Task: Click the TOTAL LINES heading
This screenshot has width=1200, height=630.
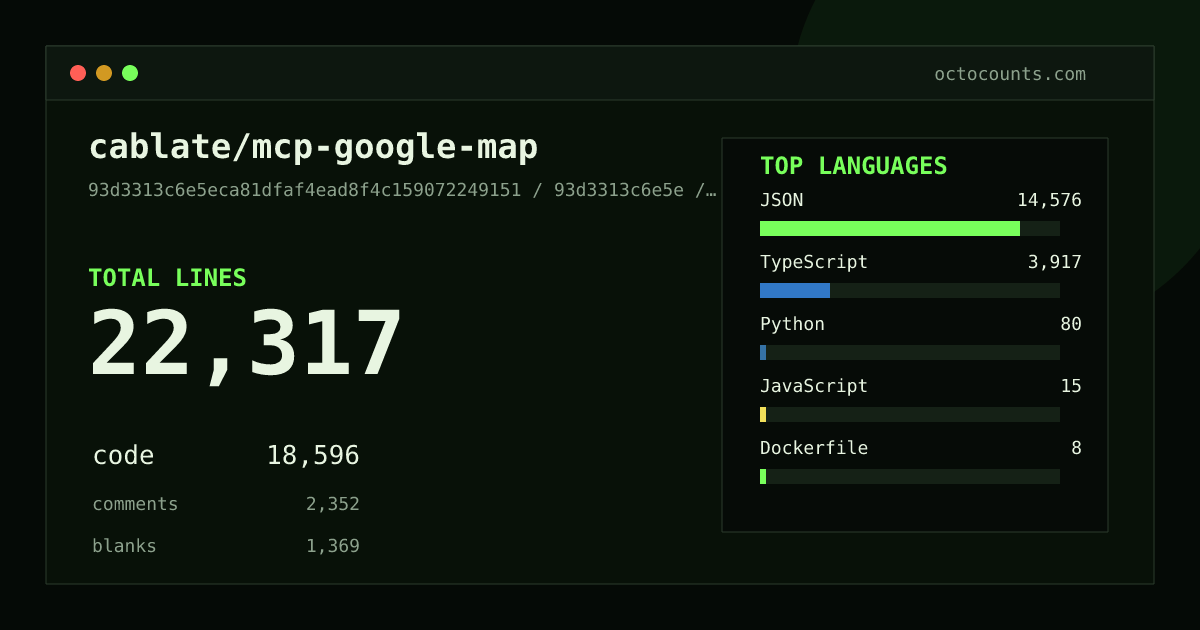Action: coord(167,278)
